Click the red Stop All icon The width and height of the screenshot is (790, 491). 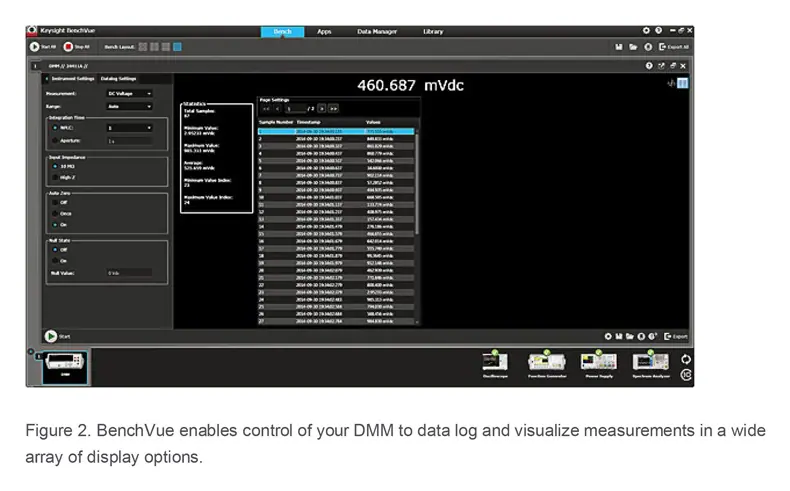click(68, 47)
